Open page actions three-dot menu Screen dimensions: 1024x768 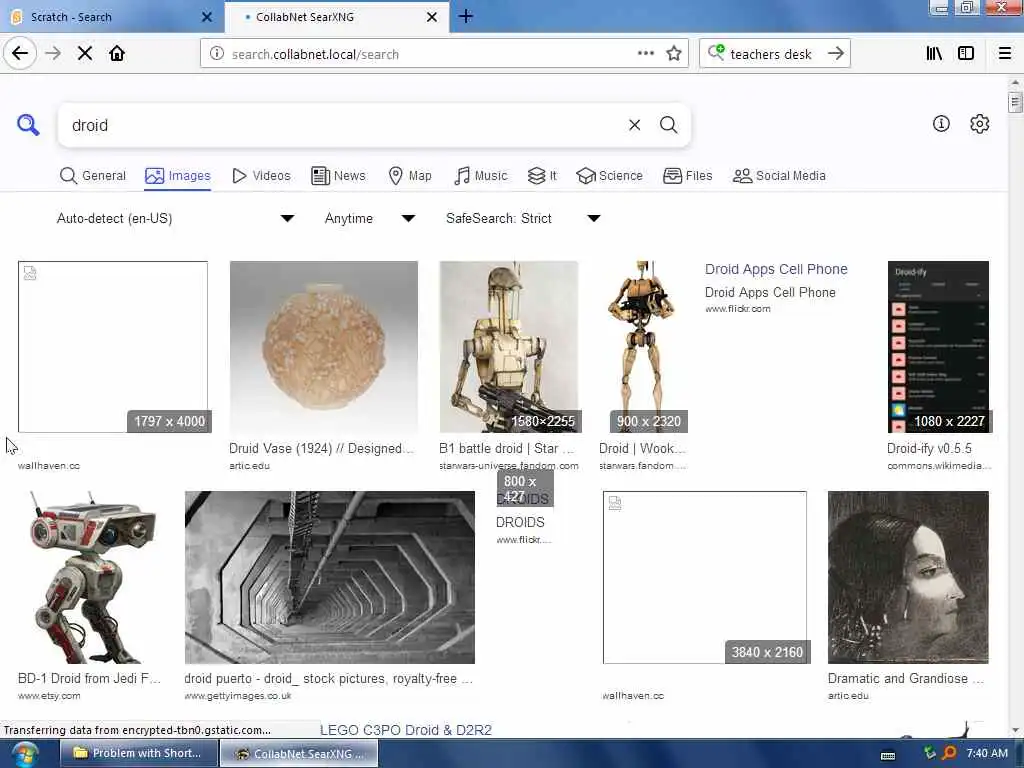coord(645,54)
